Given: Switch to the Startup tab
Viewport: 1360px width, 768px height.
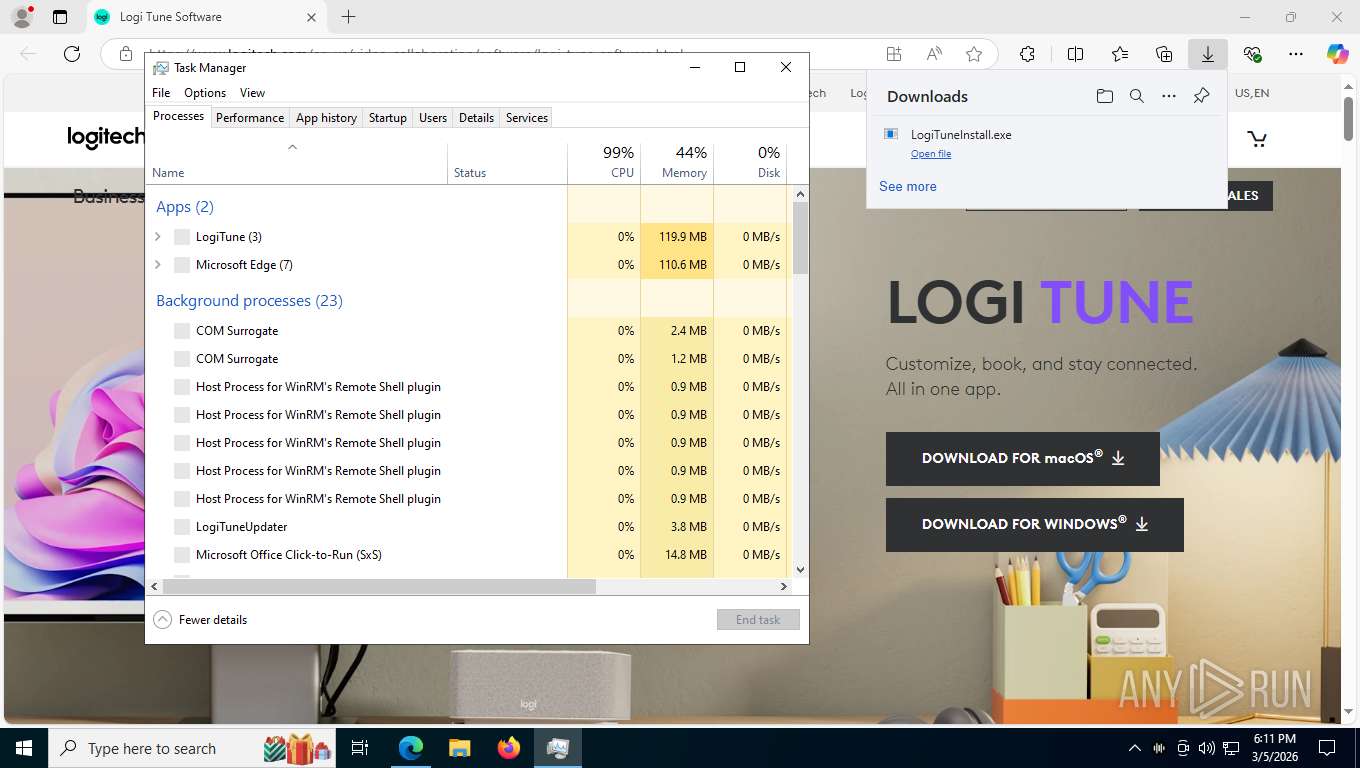Looking at the screenshot, I should [x=388, y=118].
